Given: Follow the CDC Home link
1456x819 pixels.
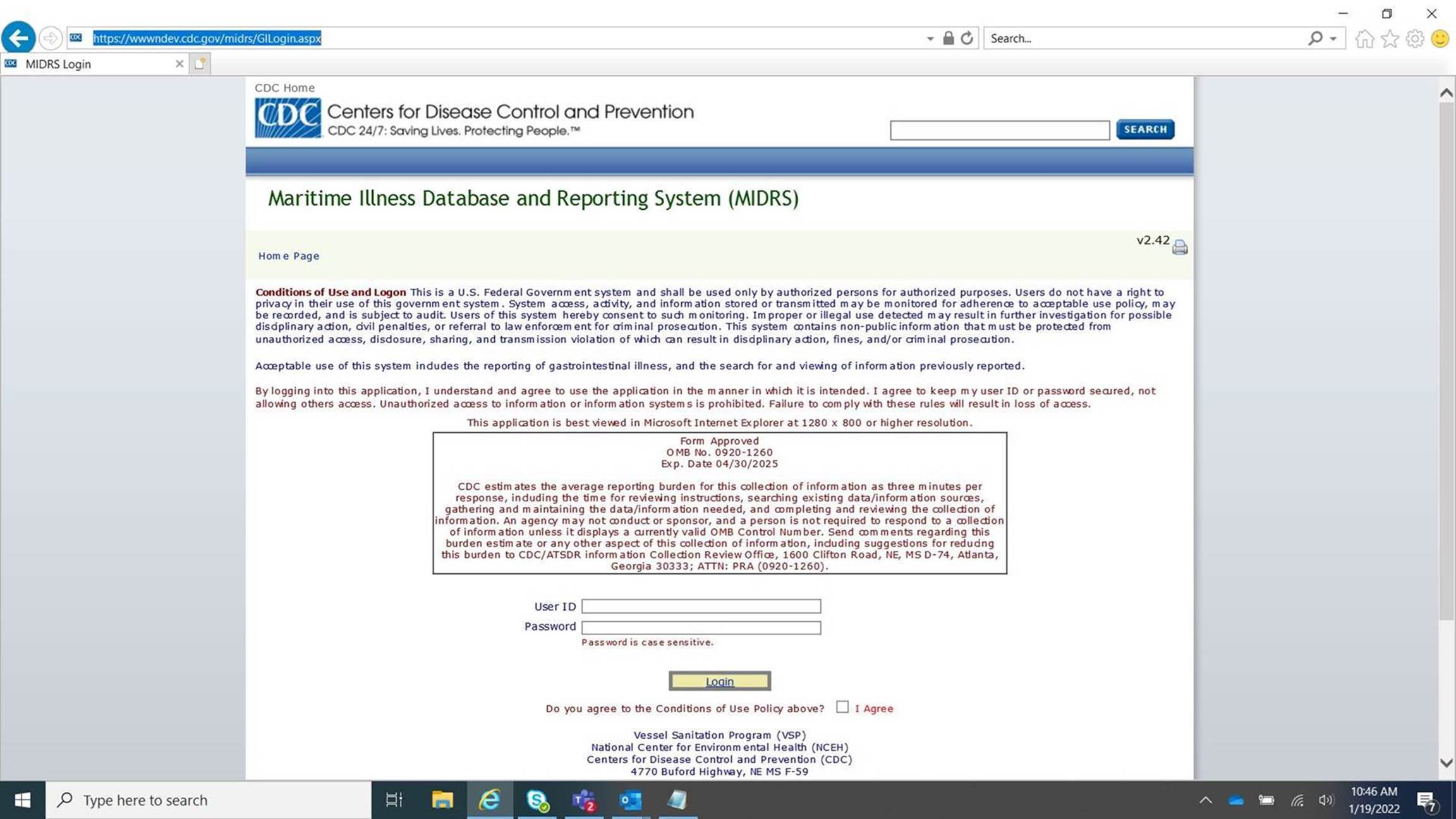Looking at the screenshot, I should [284, 88].
